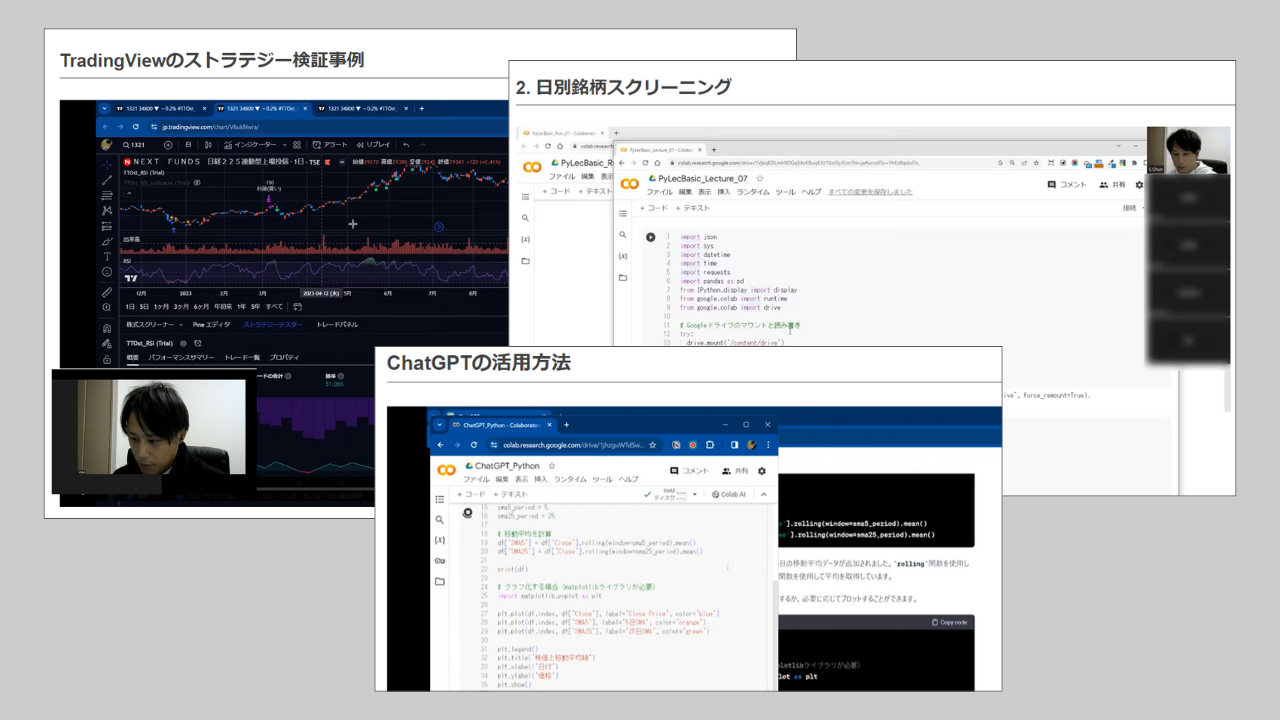This screenshot has height=720, width=1280.
Task: Open トレード一覧 tab in strategy tester
Action: pyautogui.click(x=242, y=358)
